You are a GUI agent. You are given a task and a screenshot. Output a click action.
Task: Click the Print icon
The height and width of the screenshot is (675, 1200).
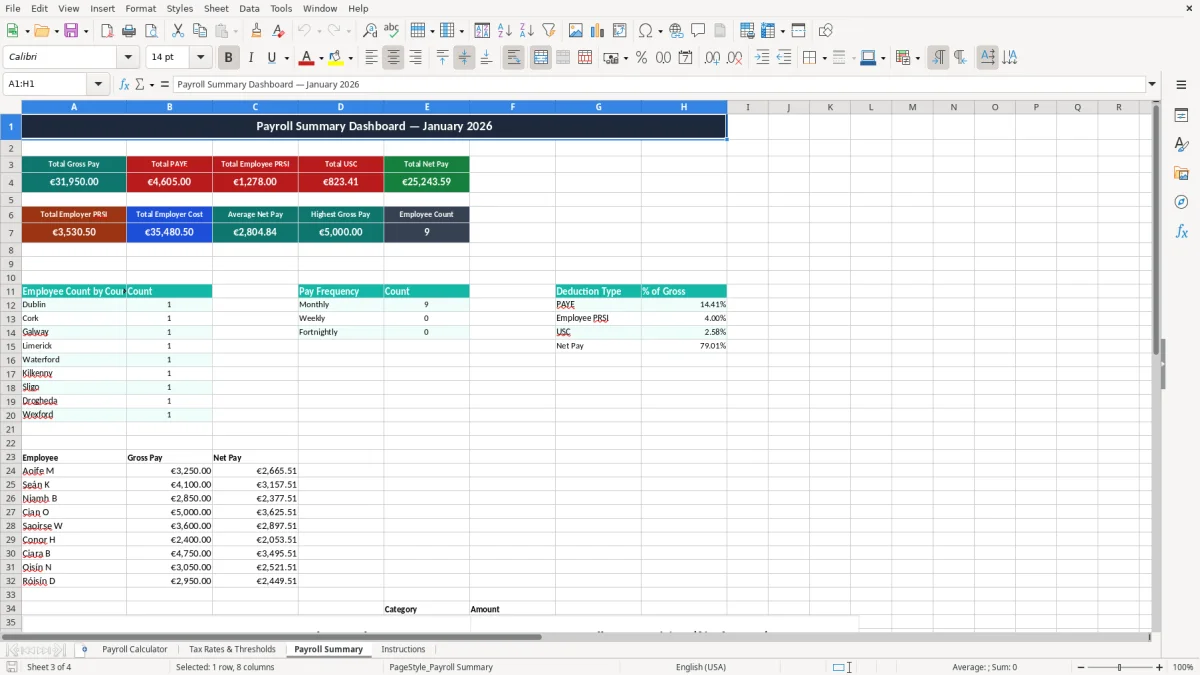coord(129,31)
